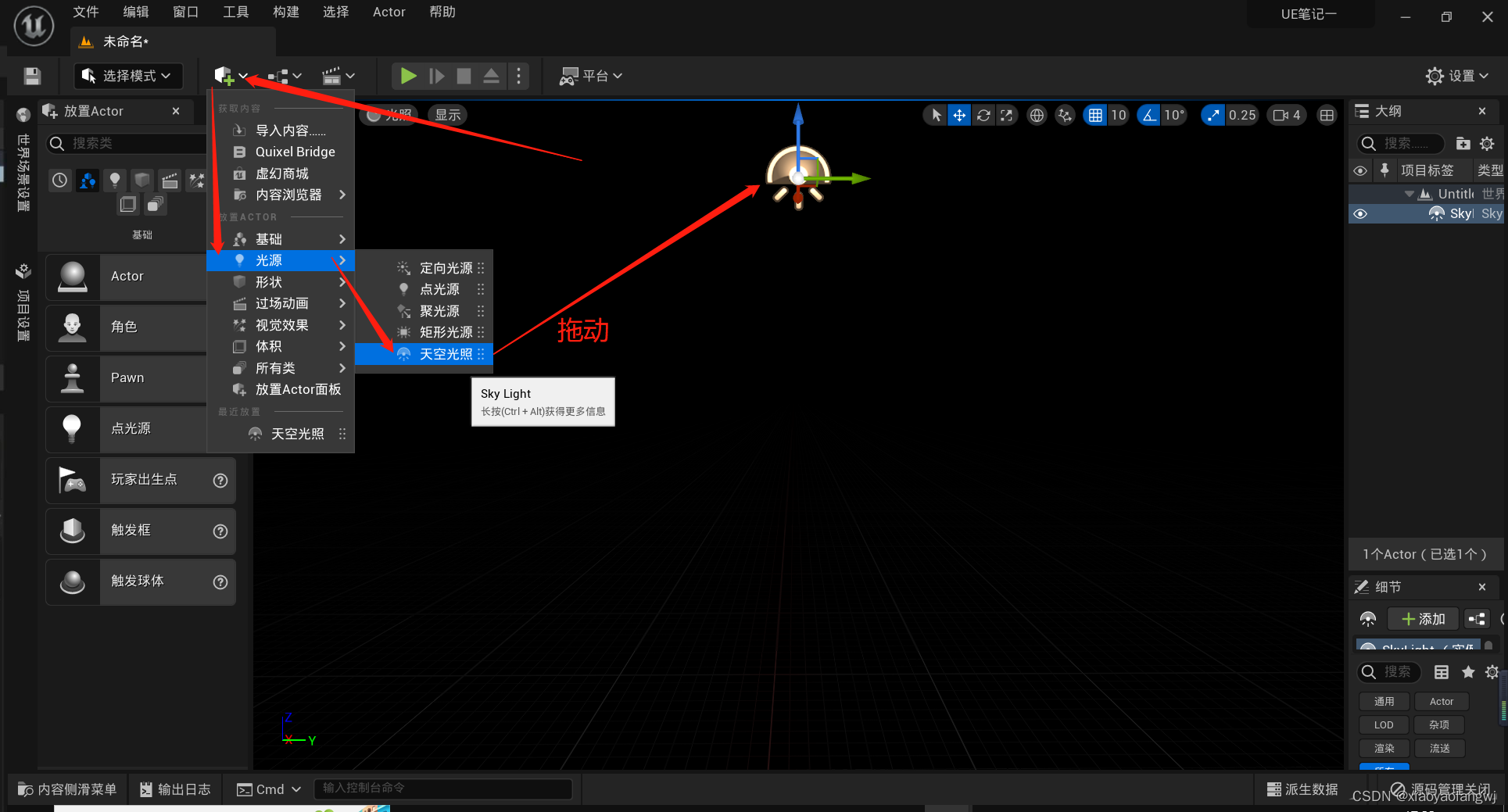Open the outliner settings gear

click(x=1487, y=143)
